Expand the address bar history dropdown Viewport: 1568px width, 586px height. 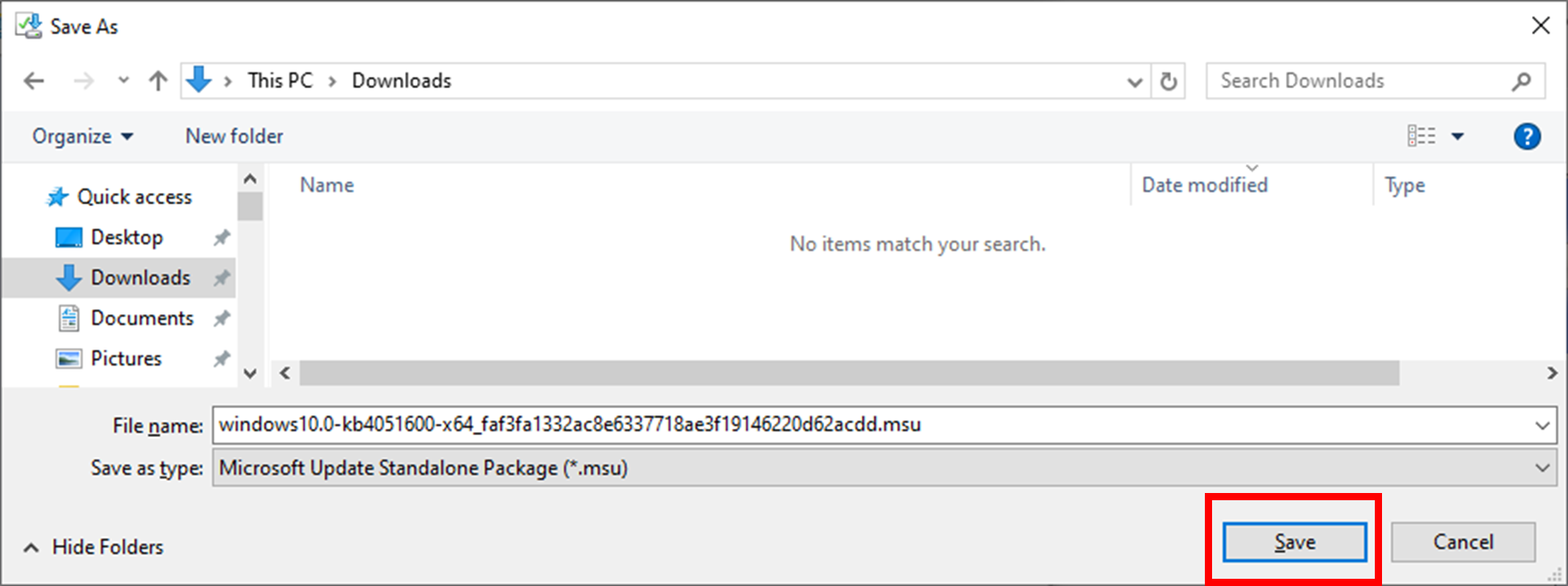(1134, 82)
